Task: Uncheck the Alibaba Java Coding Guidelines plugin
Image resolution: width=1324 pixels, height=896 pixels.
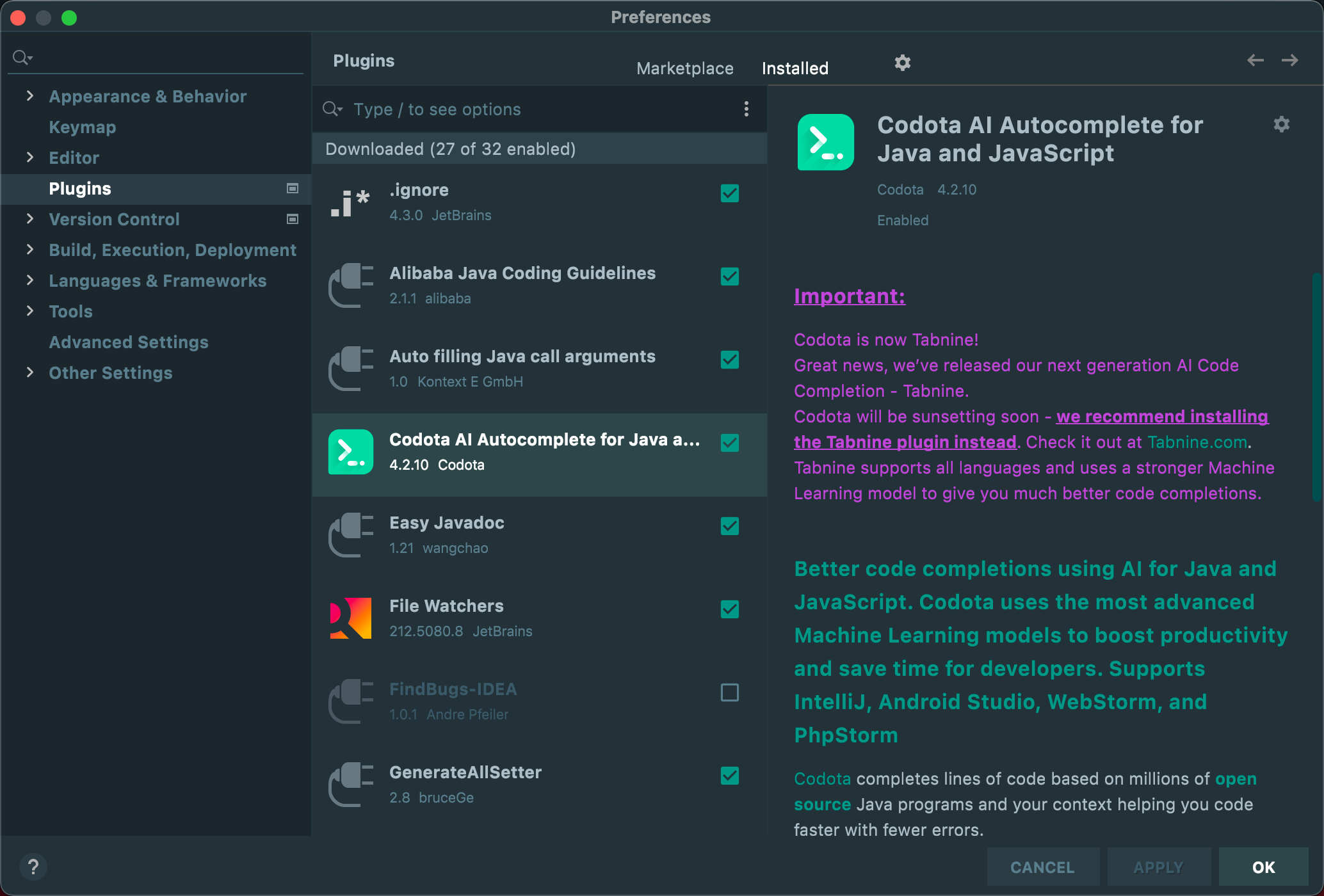Action: pos(729,276)
